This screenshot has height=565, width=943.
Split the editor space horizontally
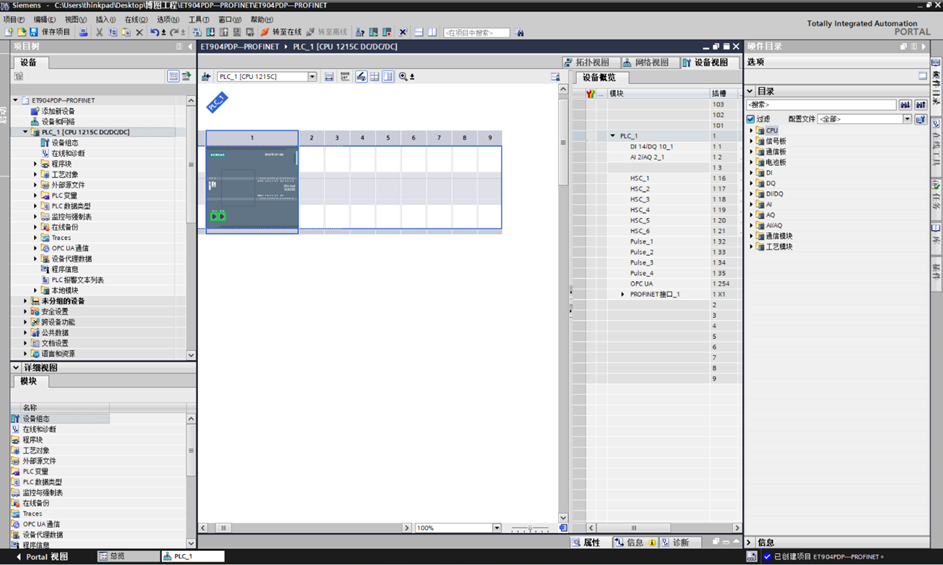point(419,32)
